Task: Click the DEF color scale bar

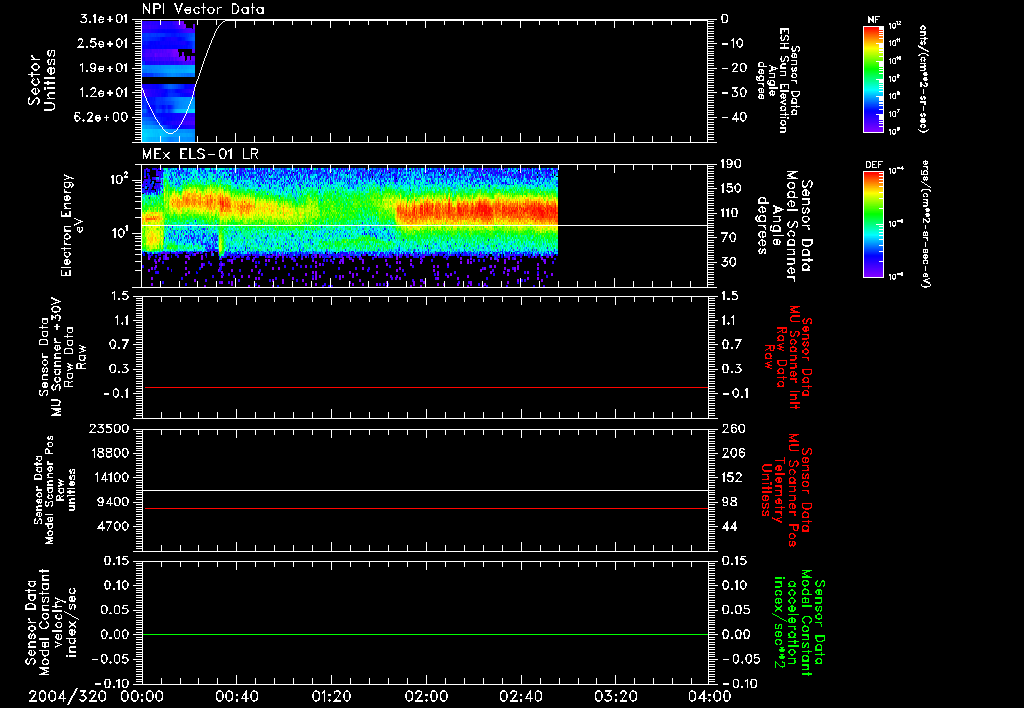Action: 873,224
